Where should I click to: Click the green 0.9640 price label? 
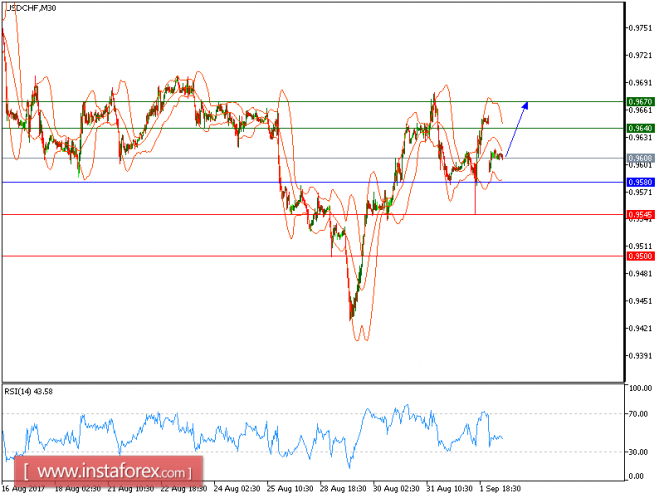click(x=640, y=128)
